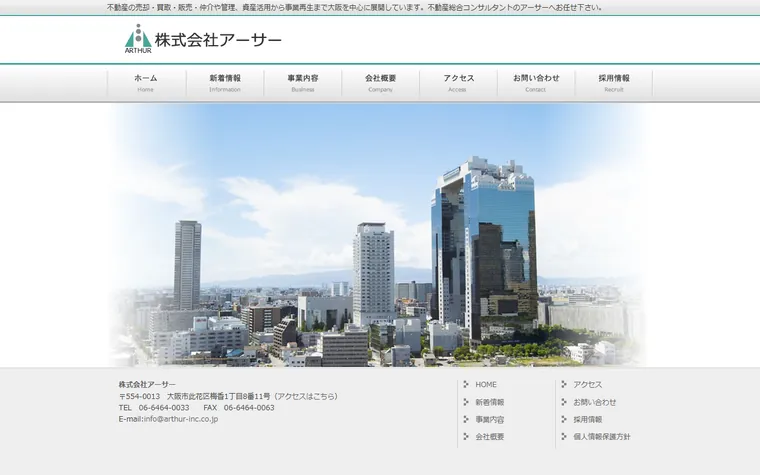This screenshot has height=475, width=760.
Task: Click the footer 株式会社アーサー company name
Action: click(147, 384)
